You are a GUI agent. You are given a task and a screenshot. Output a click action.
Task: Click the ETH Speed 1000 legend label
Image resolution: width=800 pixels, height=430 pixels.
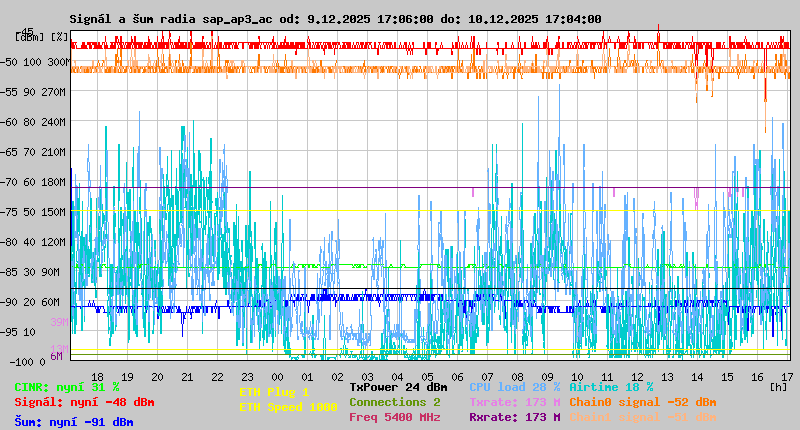pos(288,408)
